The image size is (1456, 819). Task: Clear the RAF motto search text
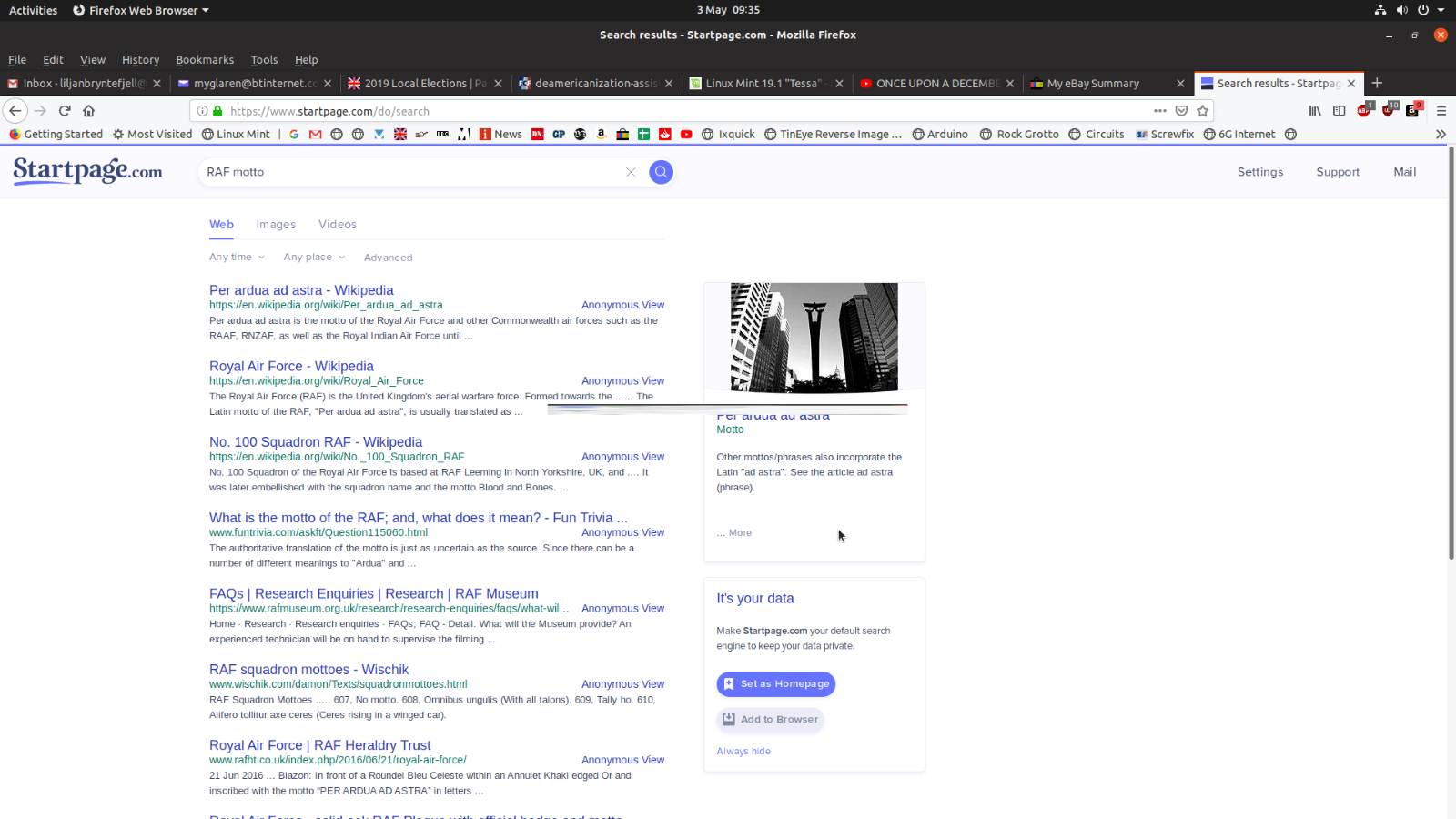tap(631, 172)
